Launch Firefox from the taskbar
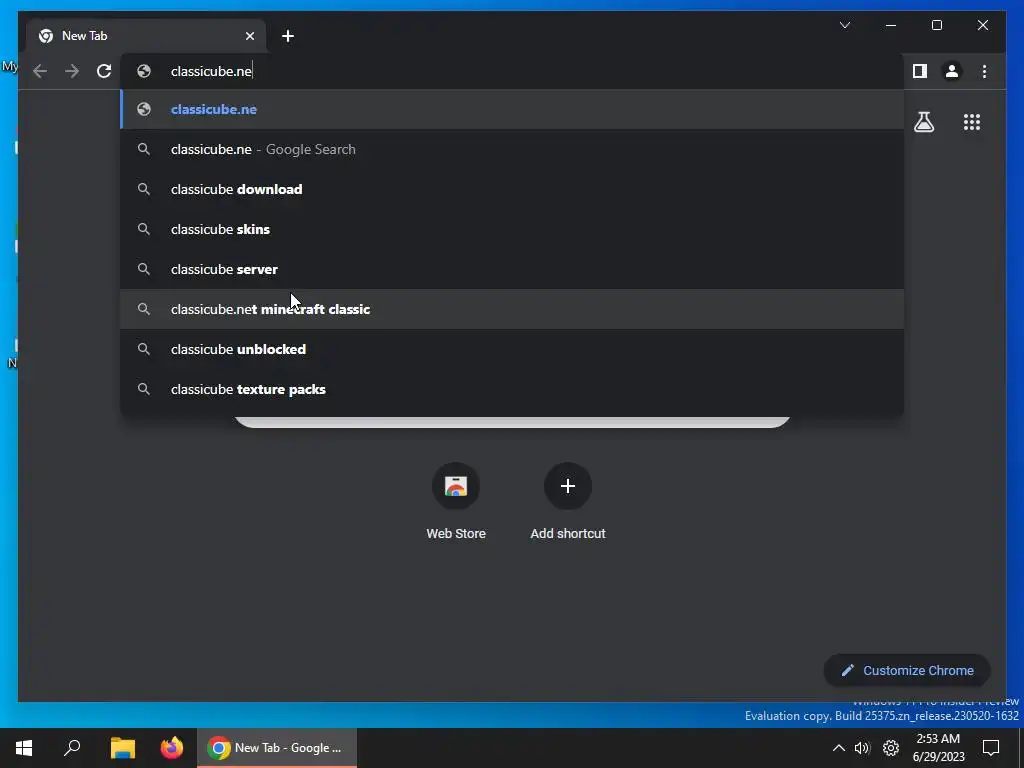This screenshot has width=1024, height=768. click(172, 748)
